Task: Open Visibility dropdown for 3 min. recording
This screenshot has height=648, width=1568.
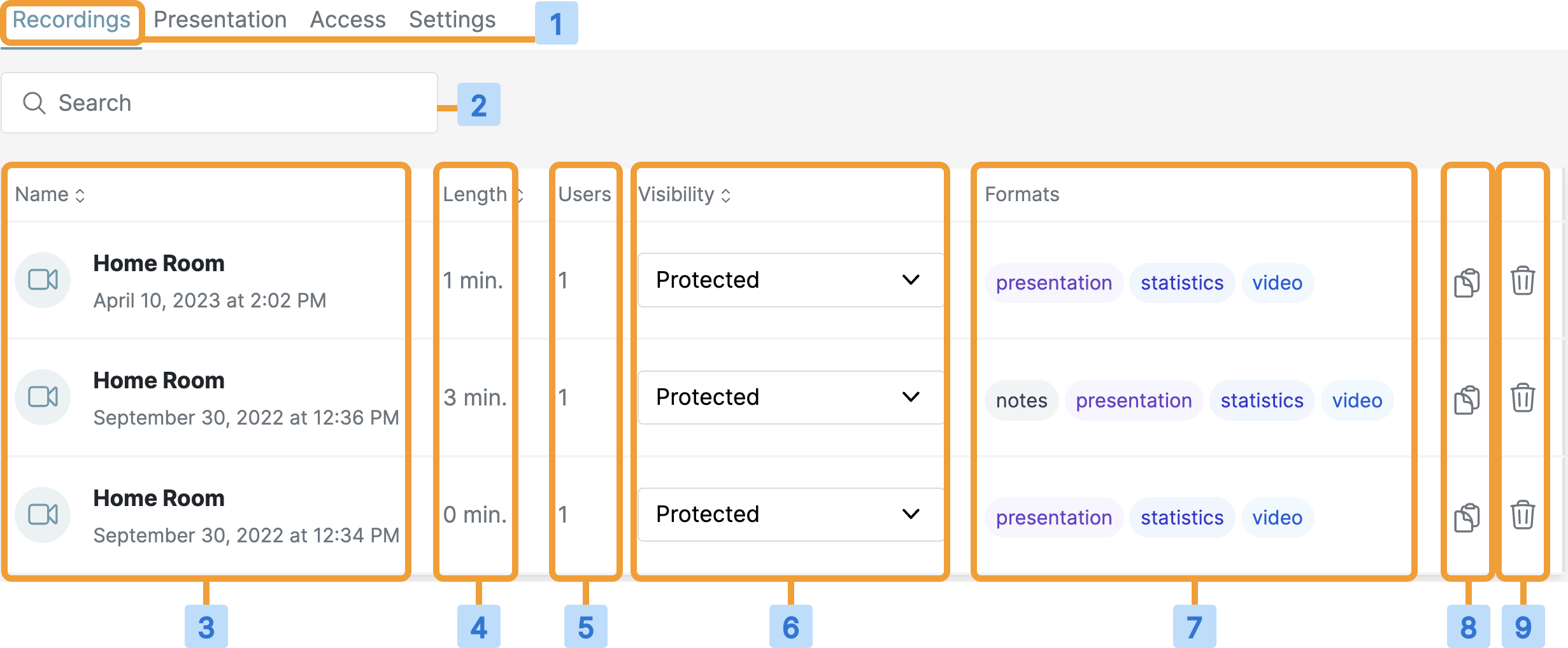Action: tap(790, 397)
